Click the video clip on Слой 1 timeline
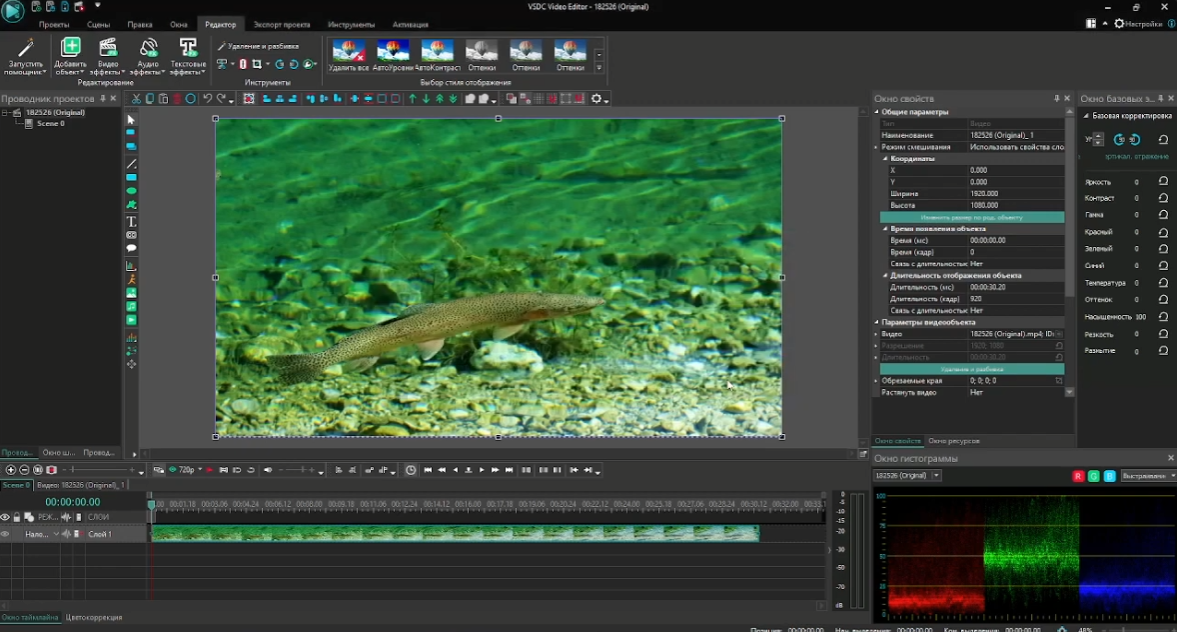The height and width of the screenshot is (632, 1177). (x=455, y=534)
